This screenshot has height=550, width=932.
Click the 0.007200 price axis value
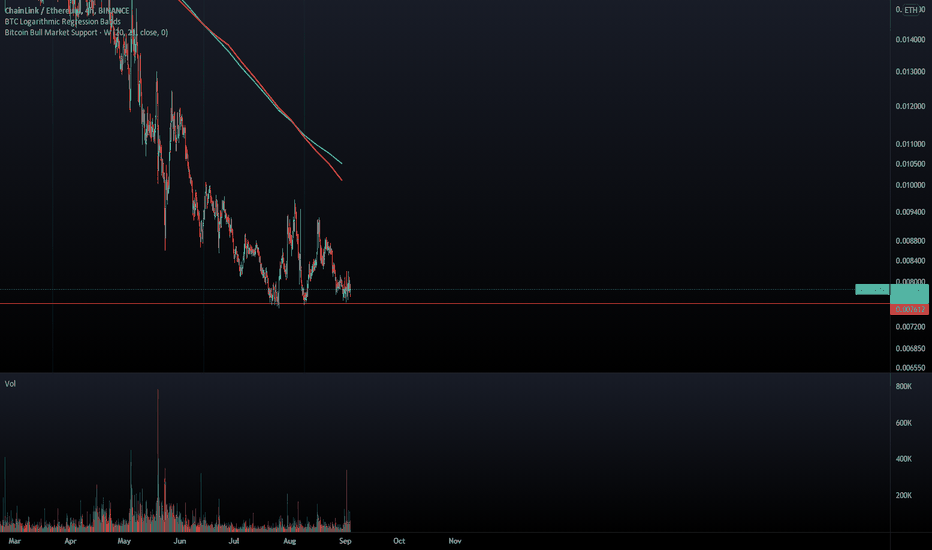[x=910, y=326]
